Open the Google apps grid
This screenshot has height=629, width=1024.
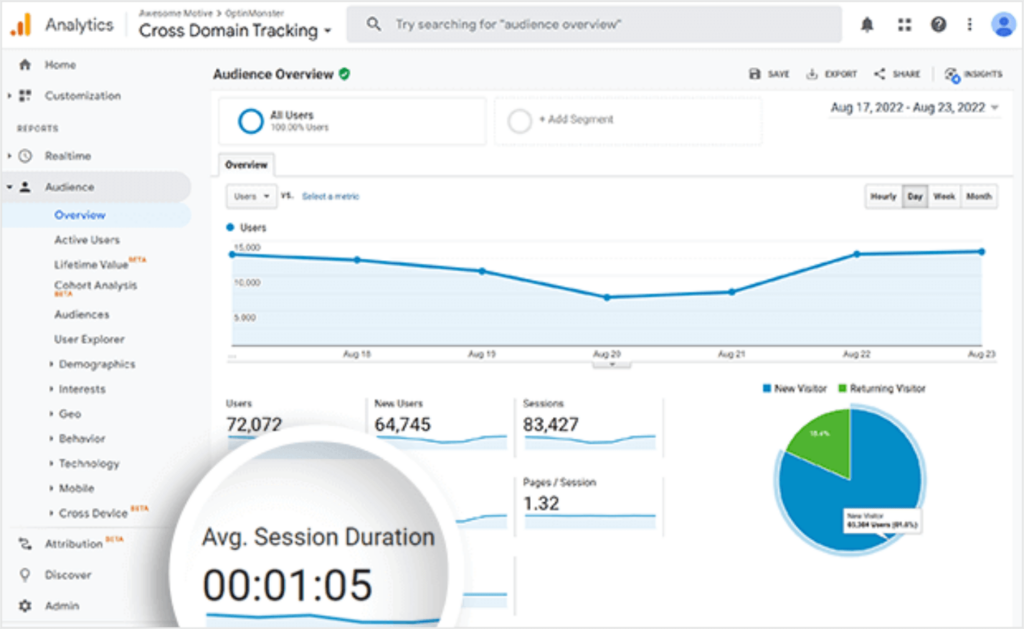coord(904,23)
